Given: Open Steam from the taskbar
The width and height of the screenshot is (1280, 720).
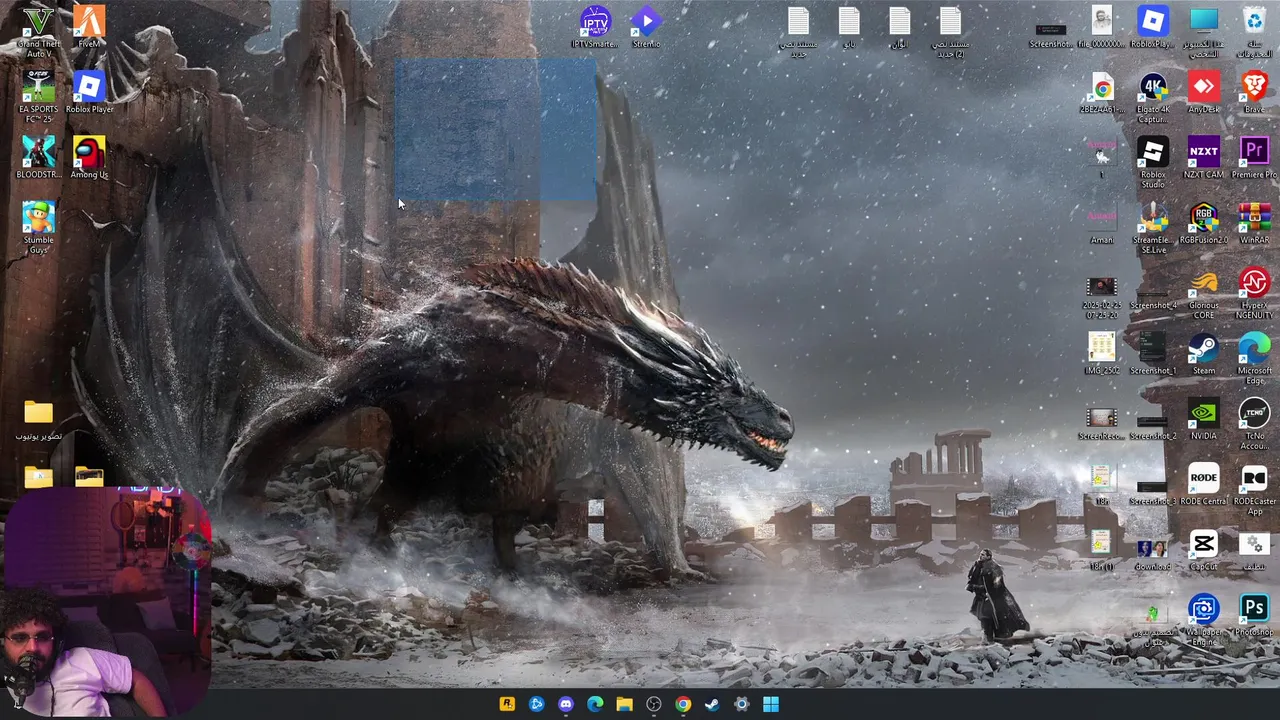Looking at the screenshot, I should (x=712, y=704).
